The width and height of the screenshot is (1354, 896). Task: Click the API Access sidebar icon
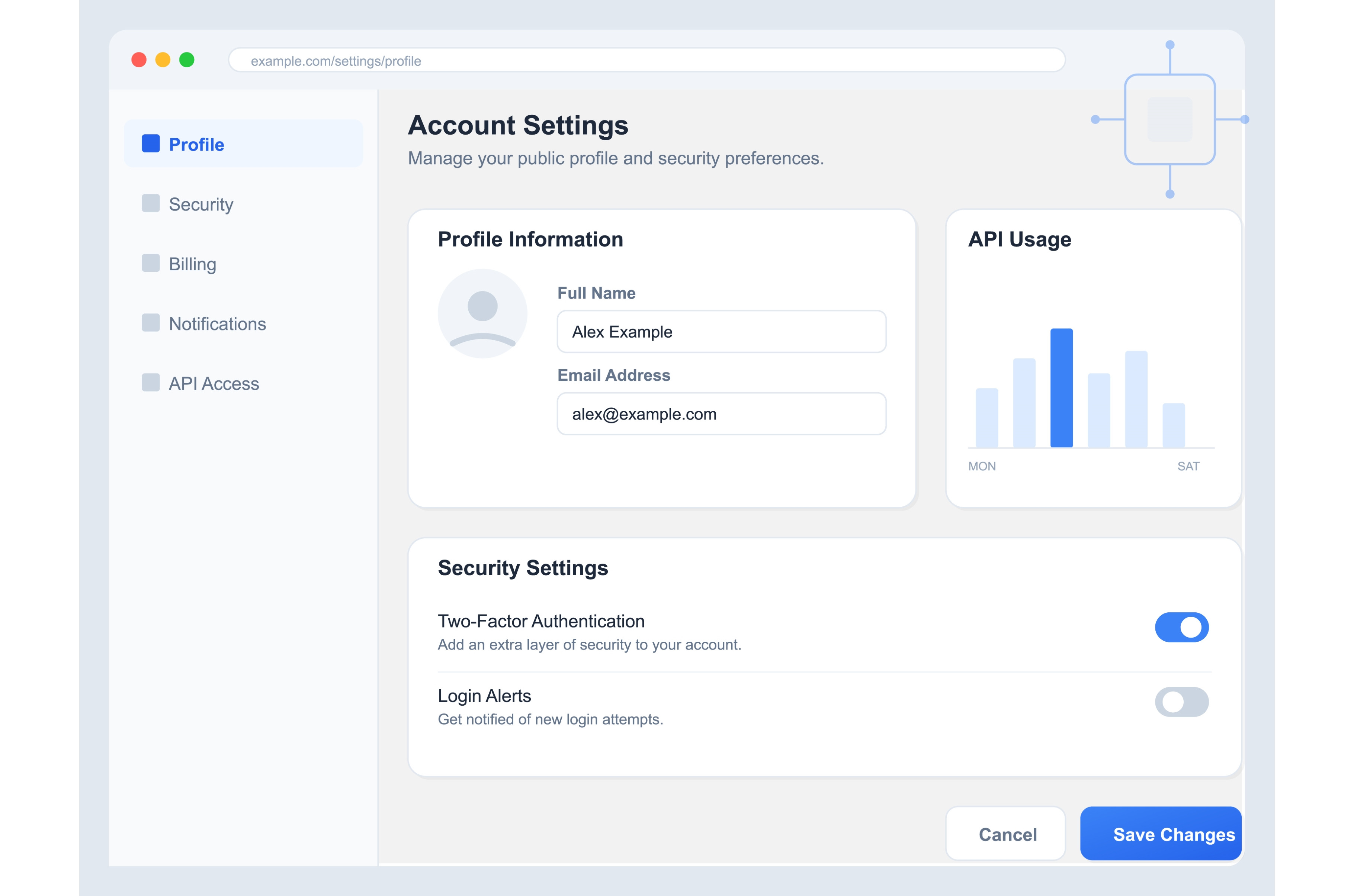pos(150,382)
